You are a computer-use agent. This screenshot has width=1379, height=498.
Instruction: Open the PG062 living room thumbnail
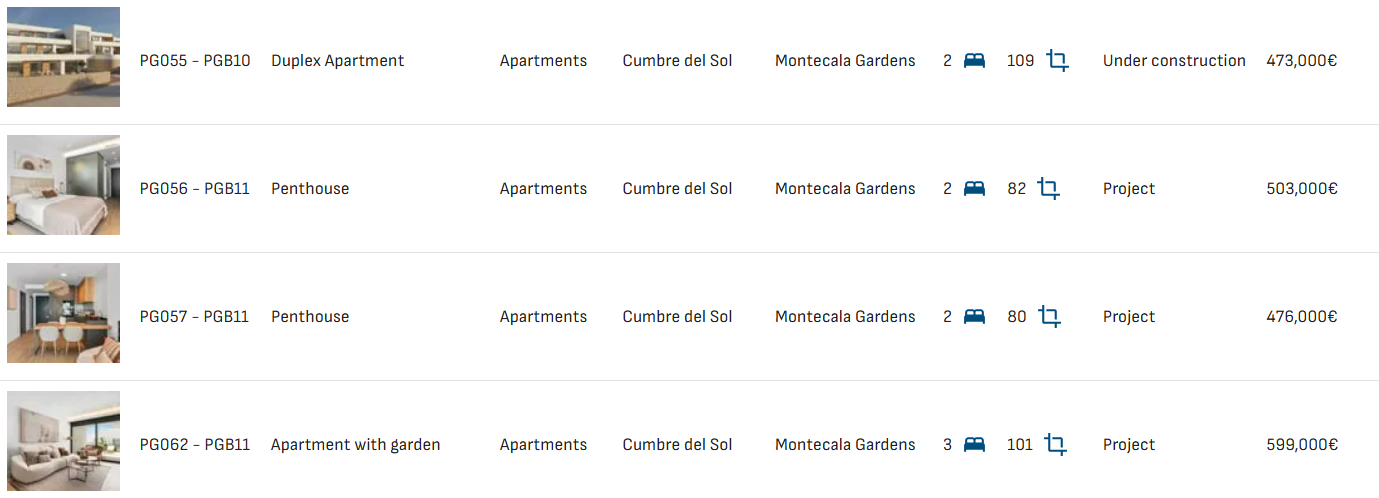63,441
